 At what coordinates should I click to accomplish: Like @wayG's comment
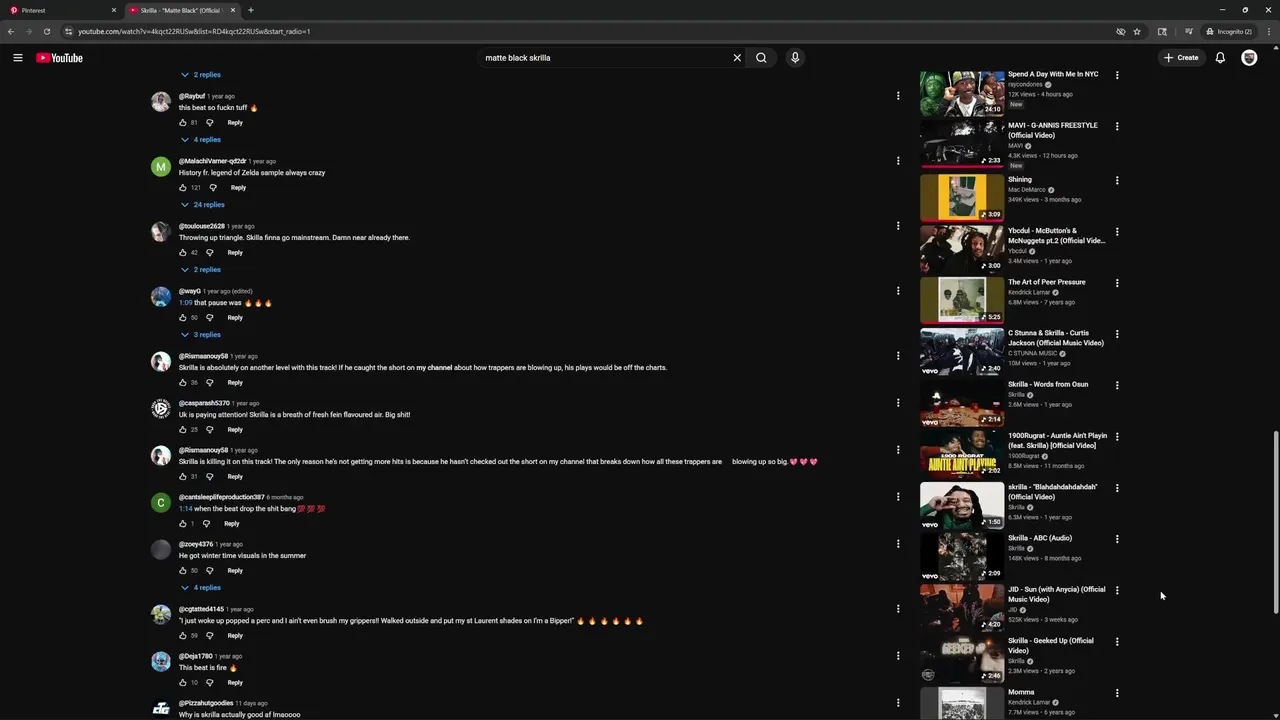point(183,317)
